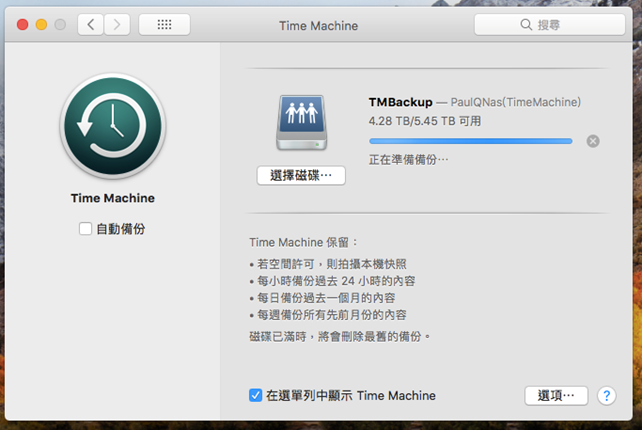Click the magnifier icon in search field
642x430 pixels.
pos(526,25)
